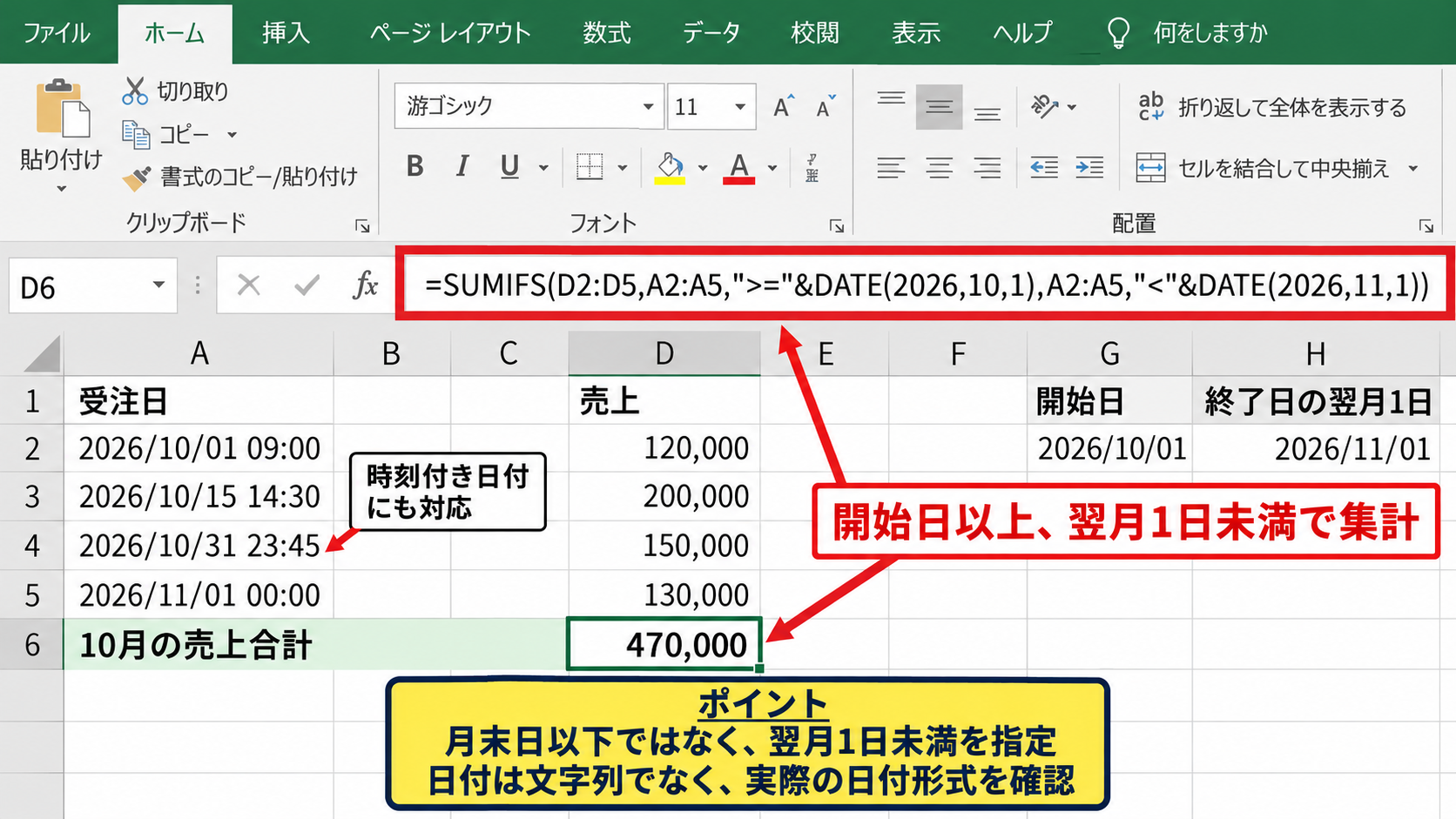Open the ヘルプ tab

1022,33
